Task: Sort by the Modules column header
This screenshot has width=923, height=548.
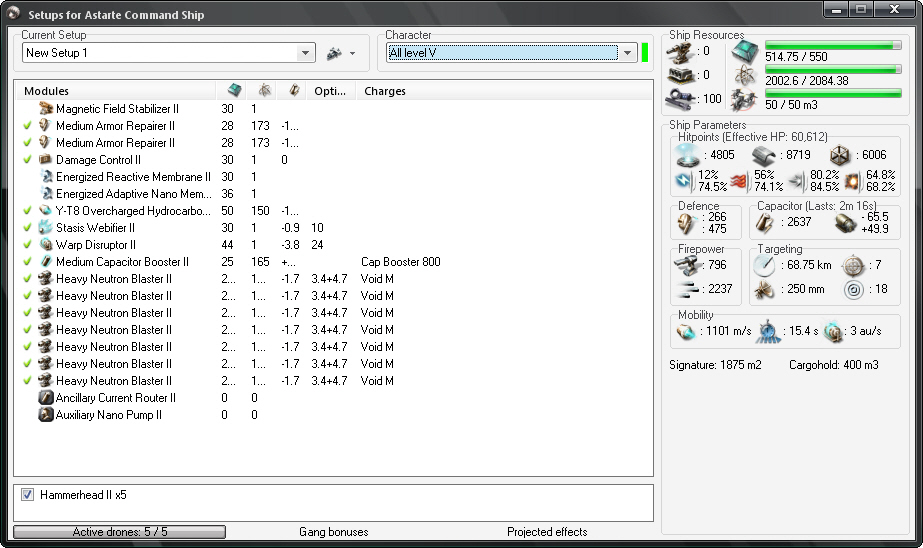Action: click(47, 91)
